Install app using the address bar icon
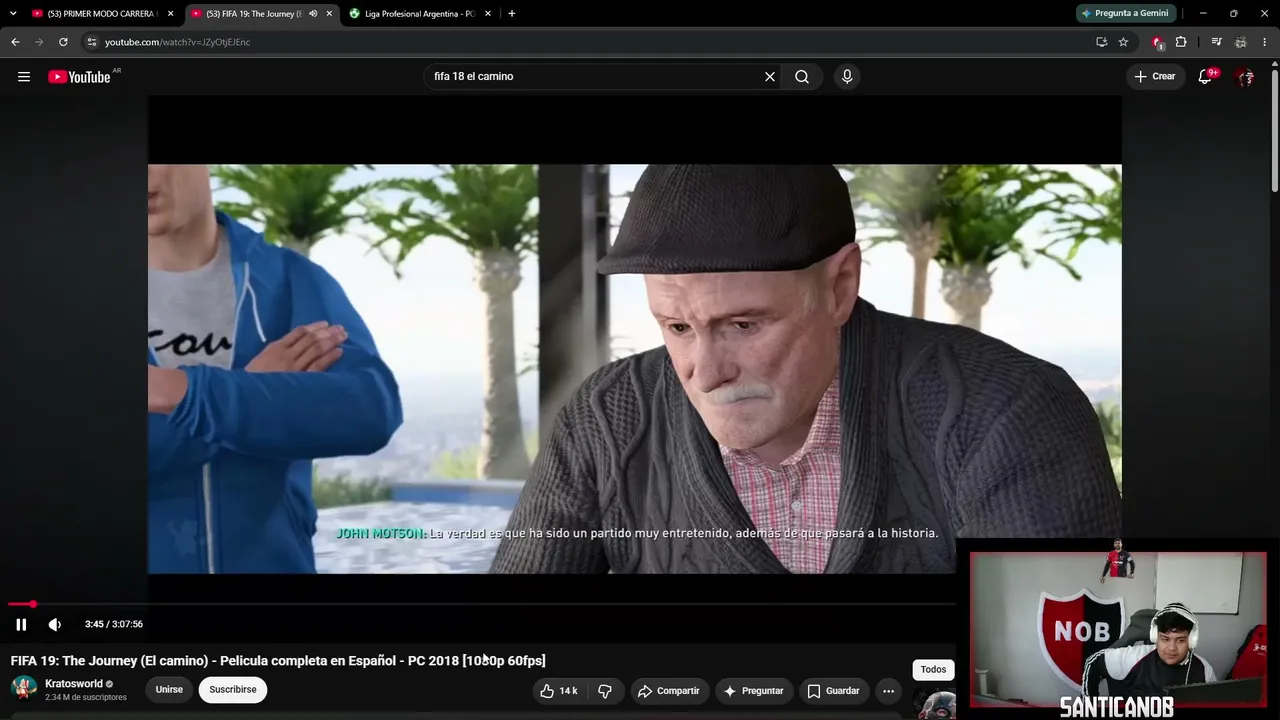The height and width of the screenshot is (720, 1280). coord(1101,42)
